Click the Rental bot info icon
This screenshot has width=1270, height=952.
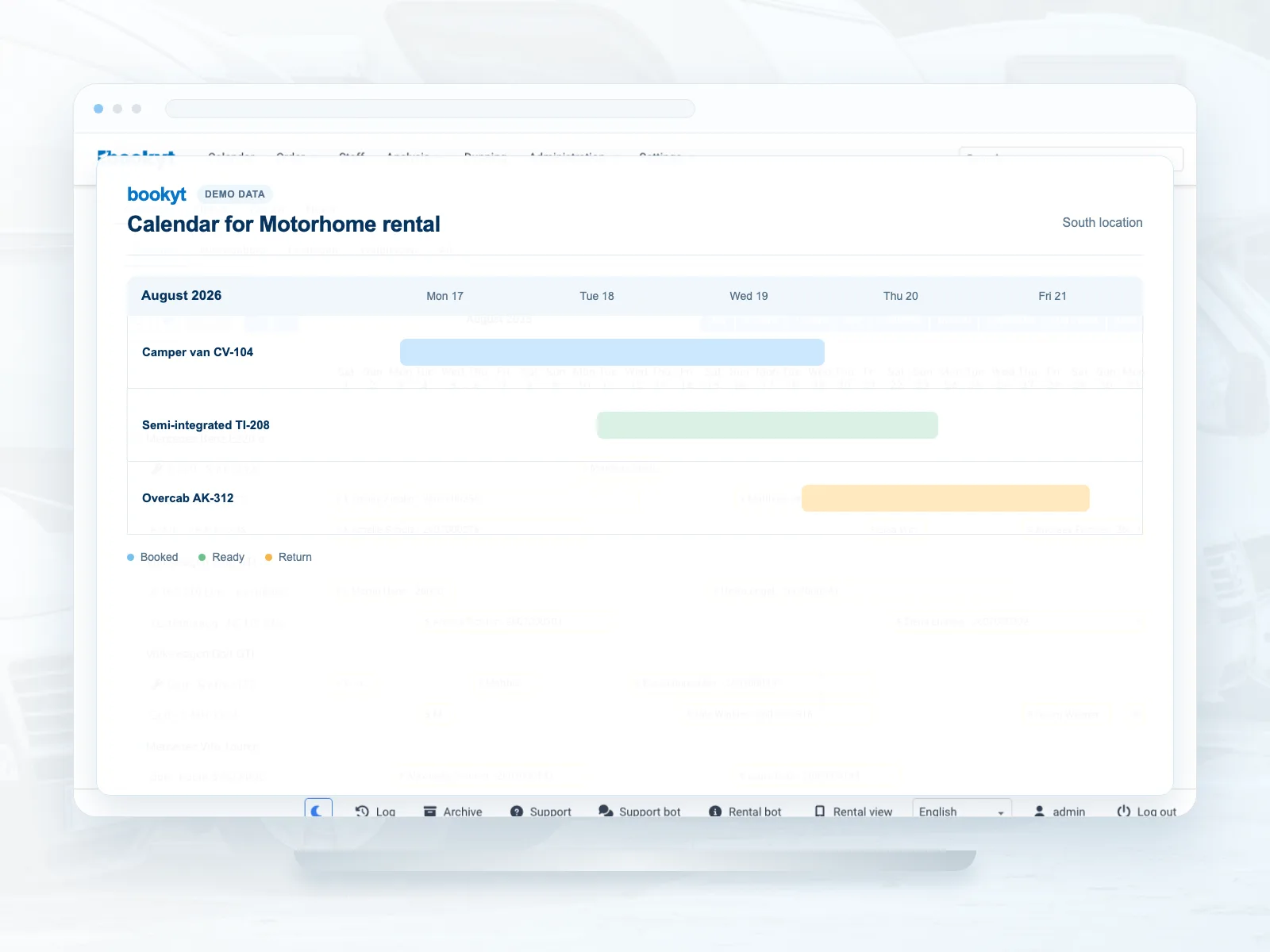tap(715, 811)
